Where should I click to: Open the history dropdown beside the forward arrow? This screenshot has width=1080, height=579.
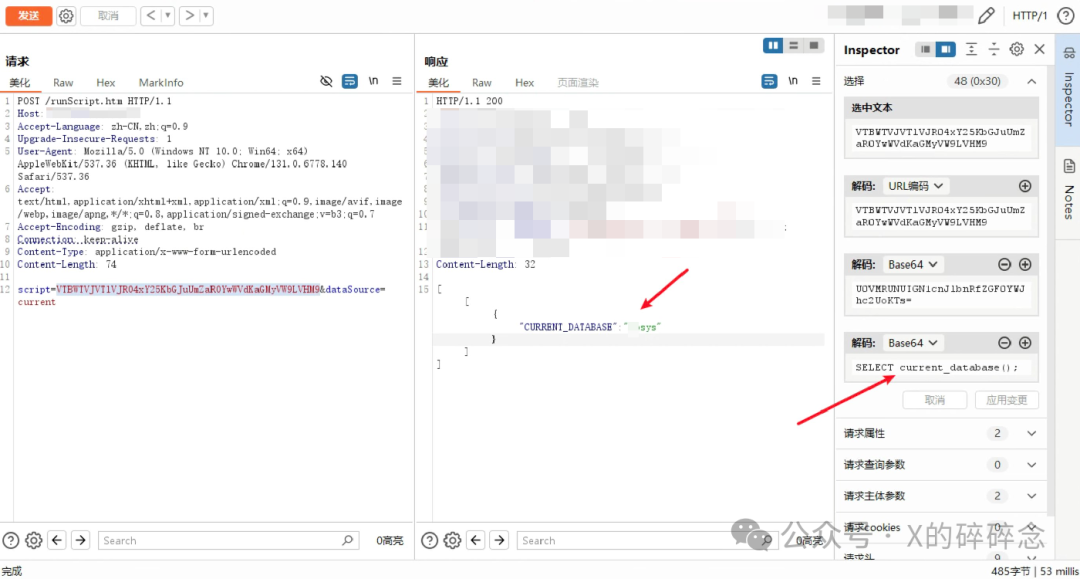pos(206,15)
